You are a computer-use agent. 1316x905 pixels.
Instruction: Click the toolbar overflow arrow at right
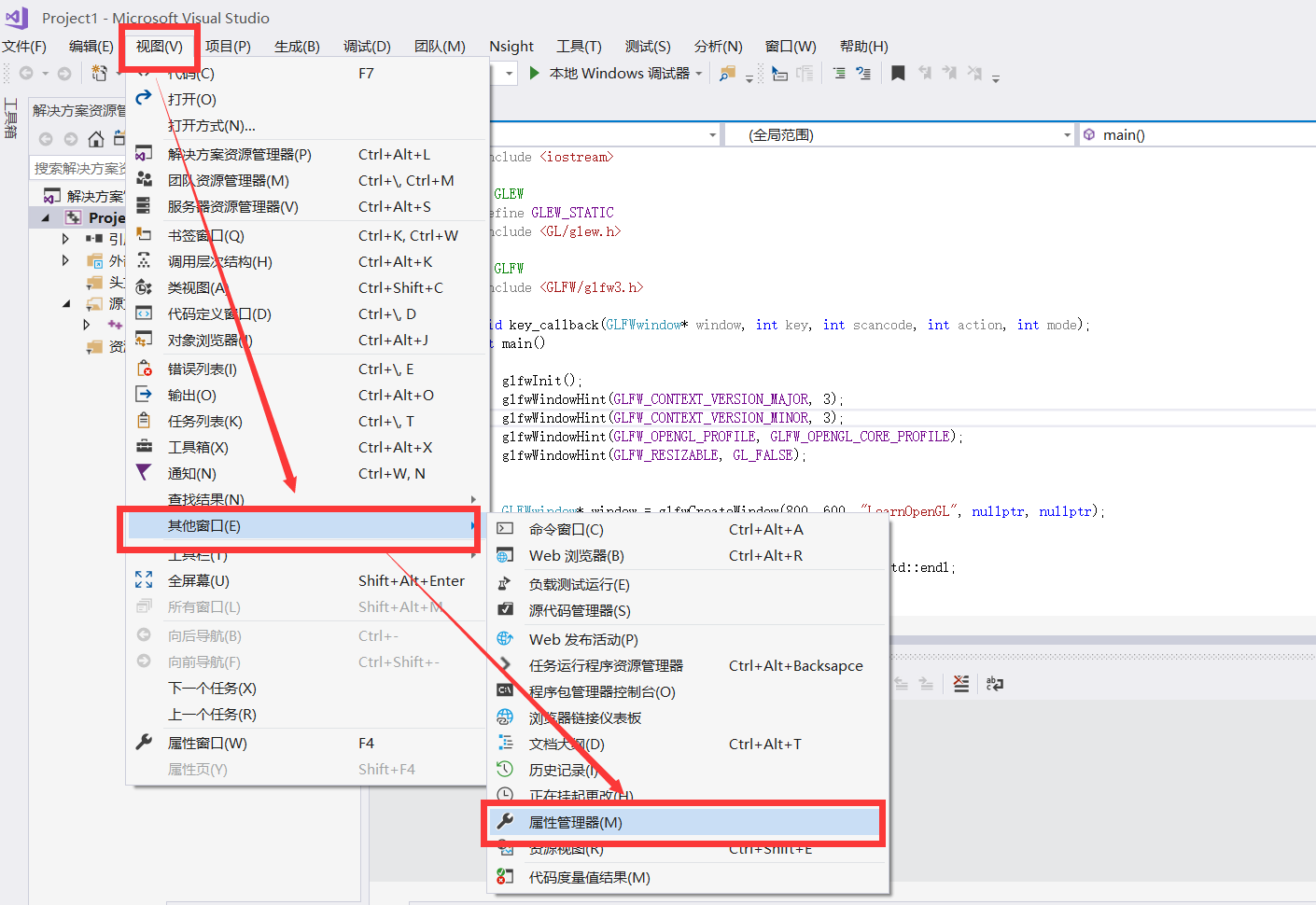[996, 78]
